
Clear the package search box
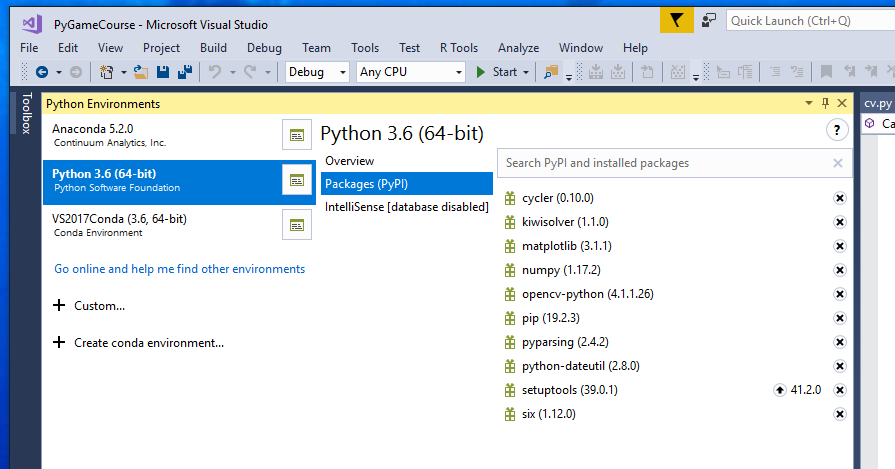837,163
